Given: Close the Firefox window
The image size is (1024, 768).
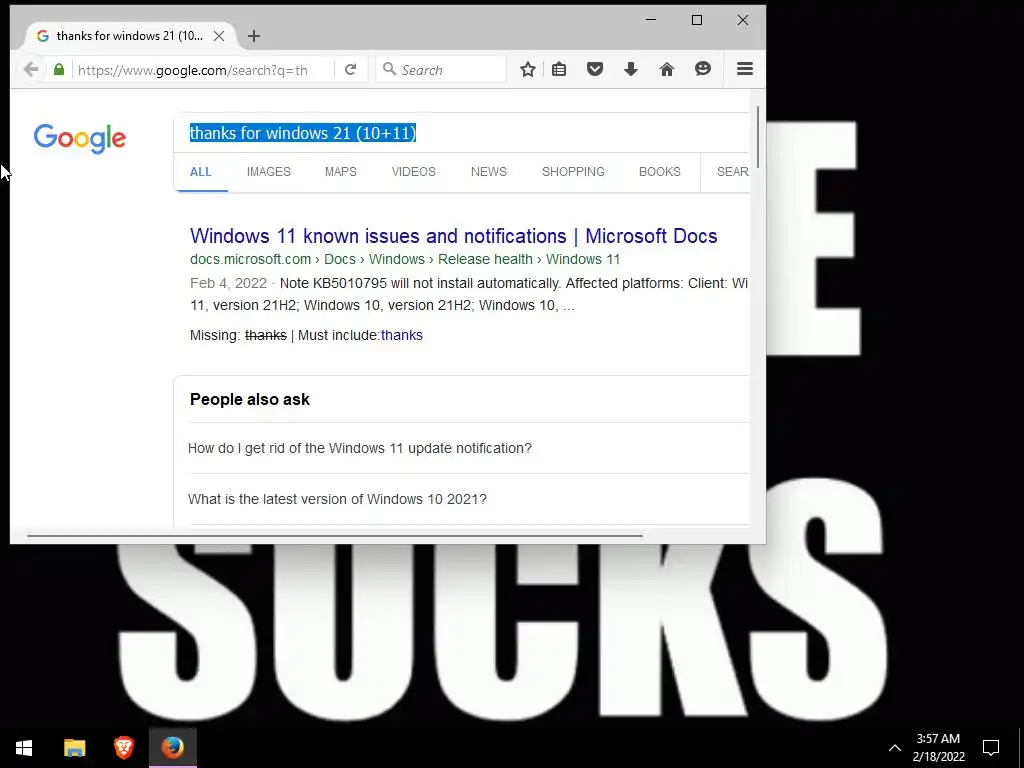Looking at the screenshot, I should (x=743, y=20).
